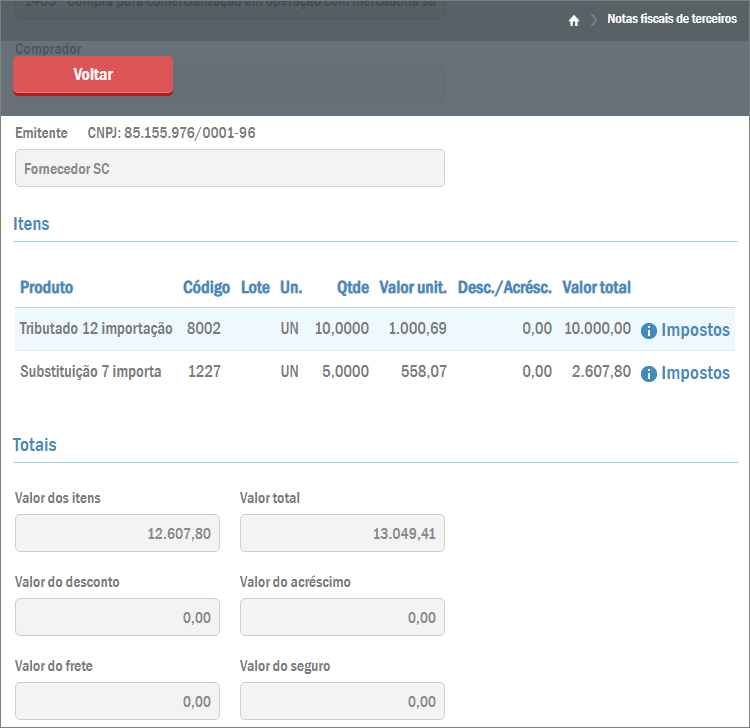750x728 pixels.
Task: Click the Qtde column header
Action: click(x=352, y=288)
